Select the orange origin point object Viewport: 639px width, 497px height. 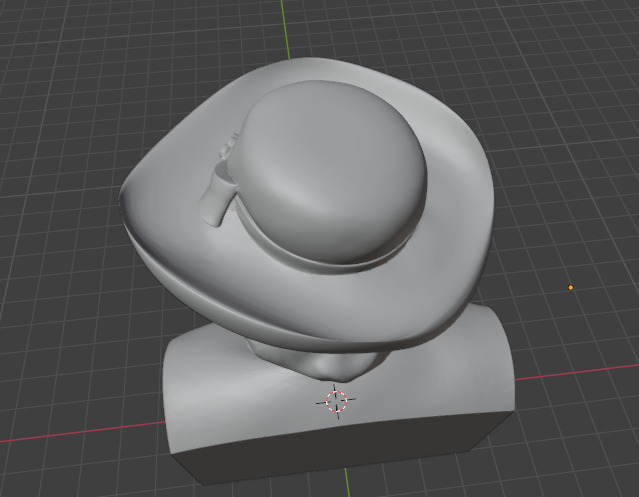point(571,288)
